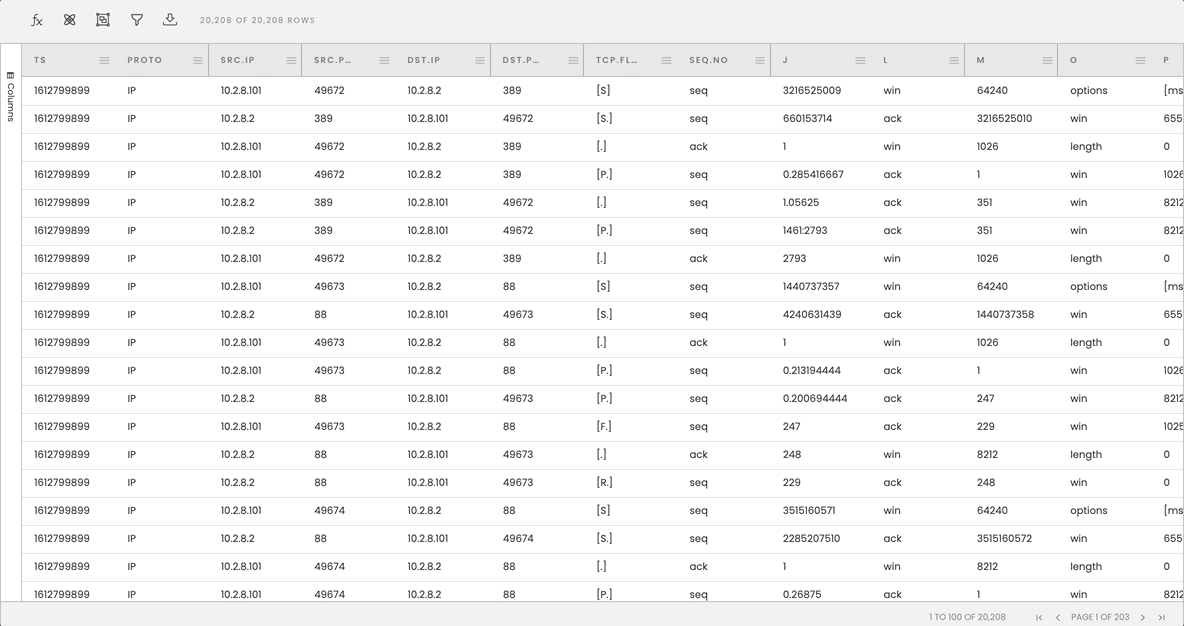Open the SRC.IP column menu icon

tap(291, 60)
